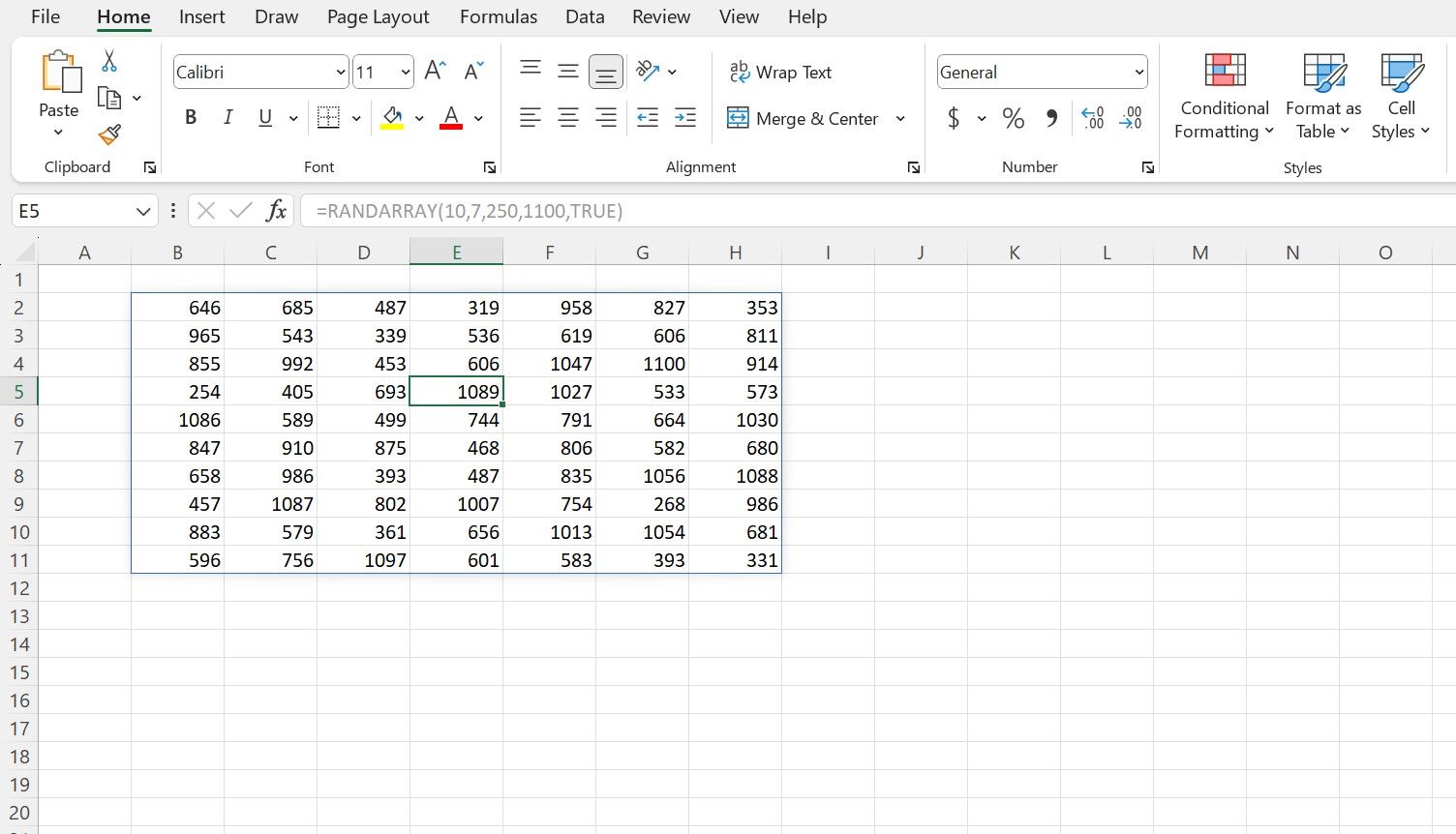Click the Percent Style icon
The height and width of the screenshot is (834, 1456).
(1014, 118)
